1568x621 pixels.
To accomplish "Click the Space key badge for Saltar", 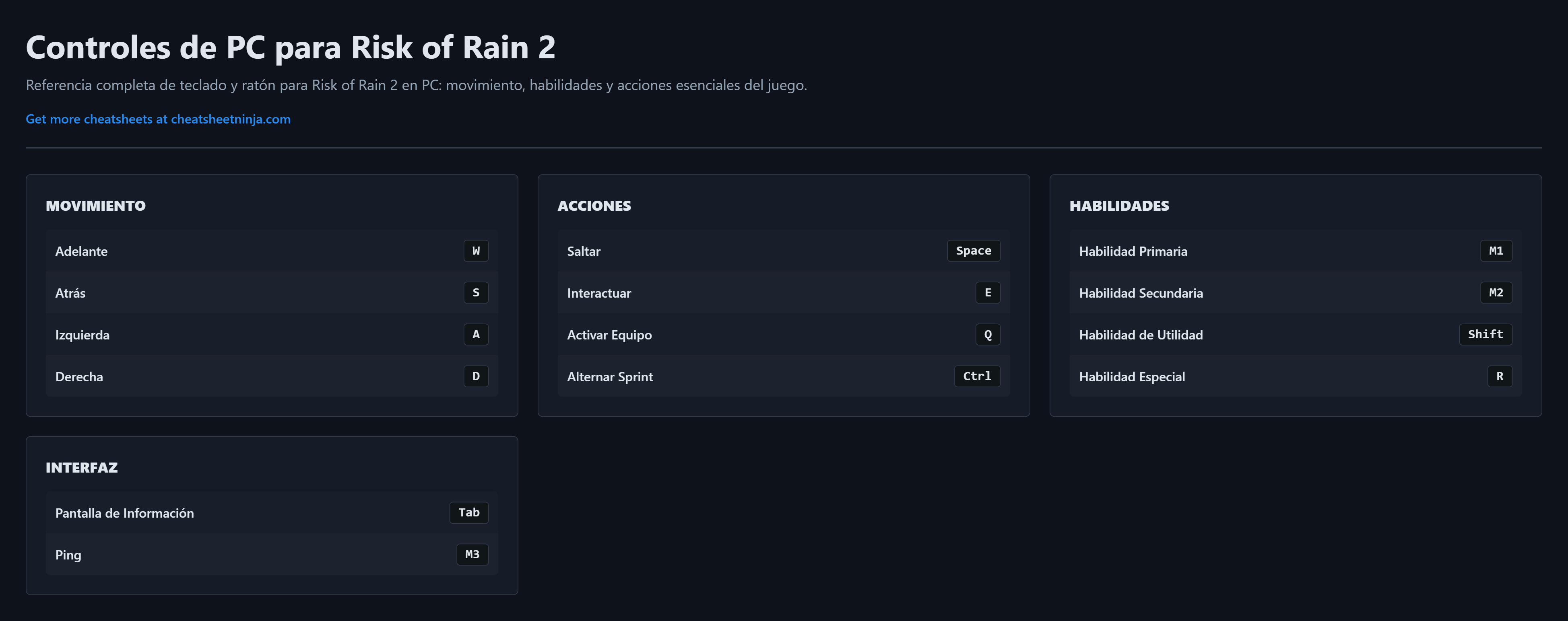I will click(x=973, y=251).
